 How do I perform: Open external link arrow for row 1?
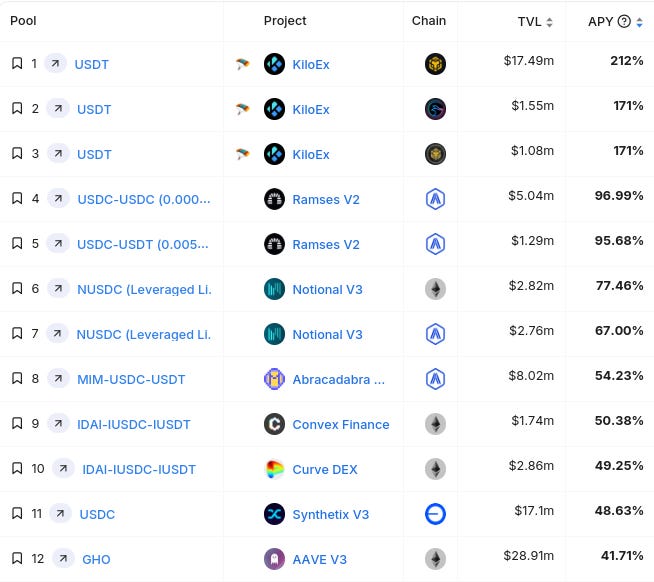click(x=55, y=63)
